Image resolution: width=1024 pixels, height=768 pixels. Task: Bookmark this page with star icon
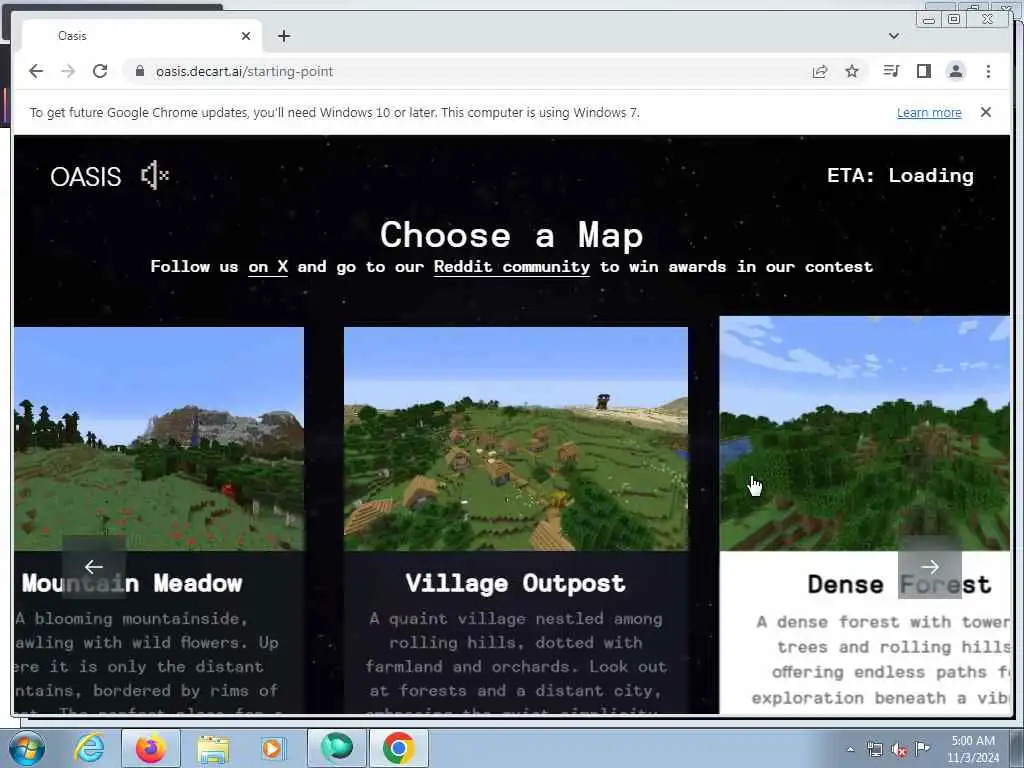852,71
